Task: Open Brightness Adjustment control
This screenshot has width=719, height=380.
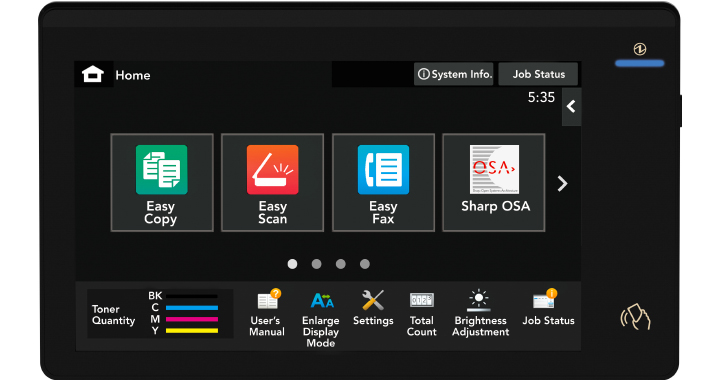Action: 480,314
